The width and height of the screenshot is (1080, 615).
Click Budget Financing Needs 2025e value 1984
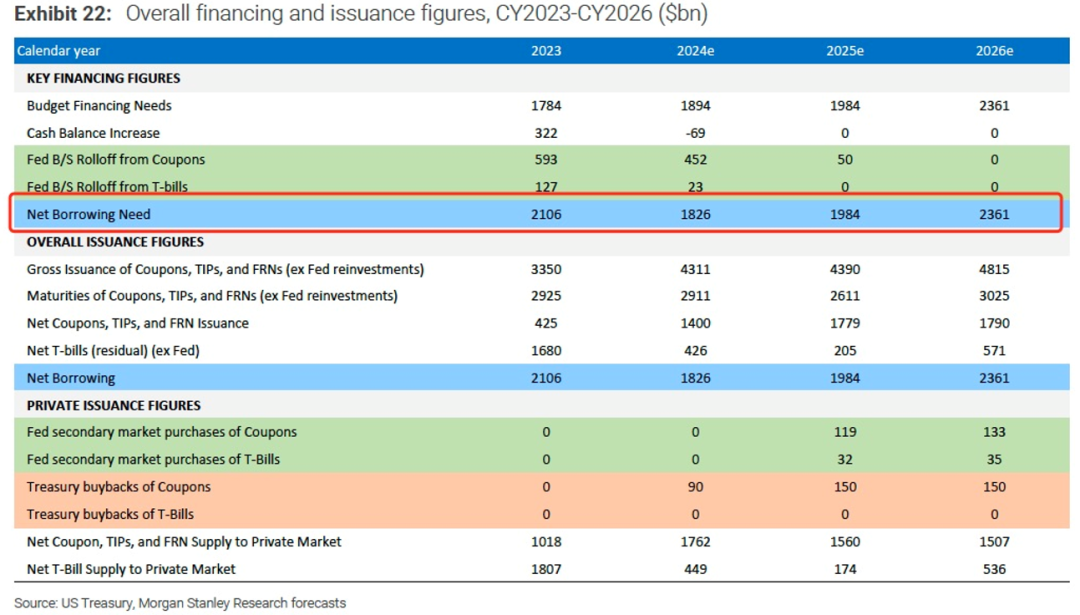[x=844, y=105]
